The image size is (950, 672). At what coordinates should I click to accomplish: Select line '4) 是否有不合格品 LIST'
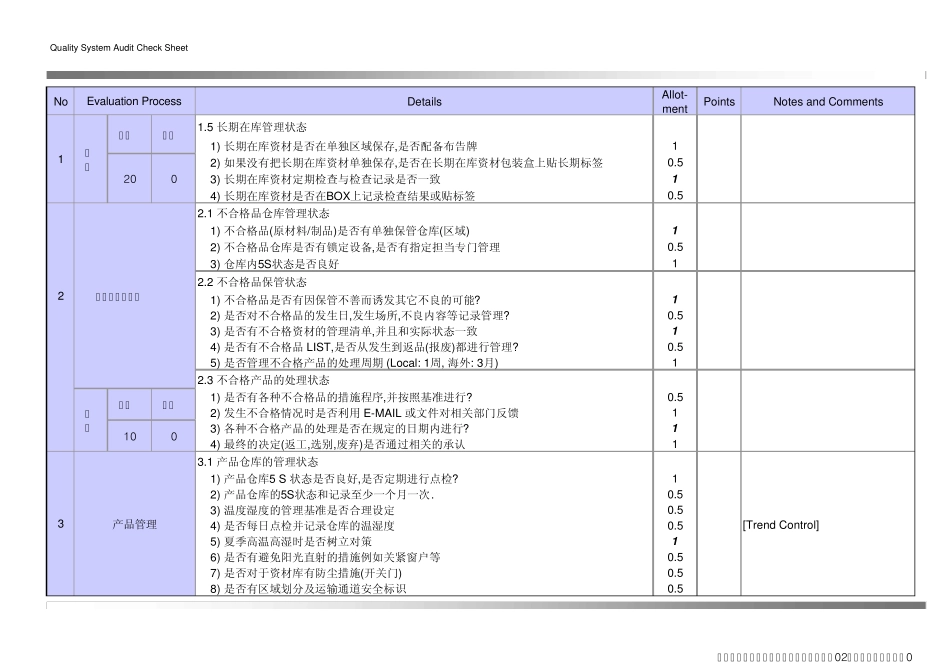(x=364, y=347)
